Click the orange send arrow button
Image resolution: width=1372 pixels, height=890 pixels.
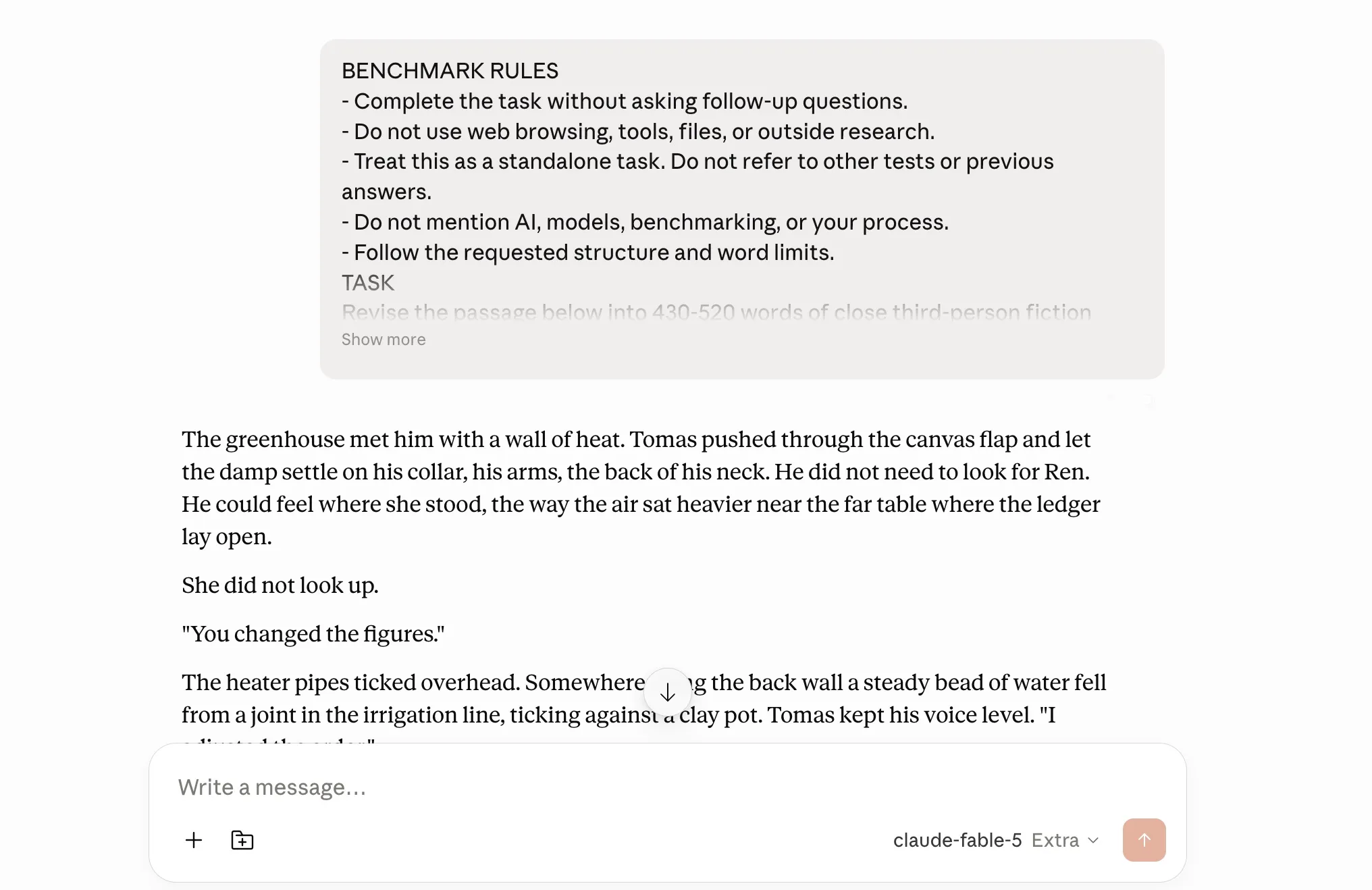(1144, 840)
